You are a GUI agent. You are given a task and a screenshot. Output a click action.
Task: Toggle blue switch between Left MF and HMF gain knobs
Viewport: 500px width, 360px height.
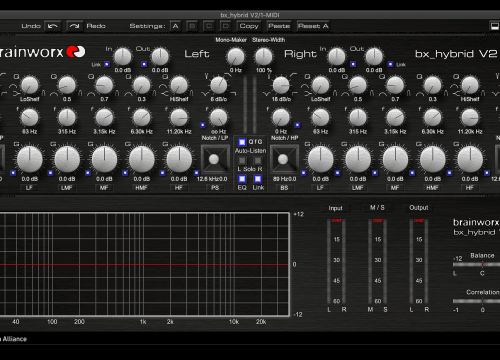125,173
